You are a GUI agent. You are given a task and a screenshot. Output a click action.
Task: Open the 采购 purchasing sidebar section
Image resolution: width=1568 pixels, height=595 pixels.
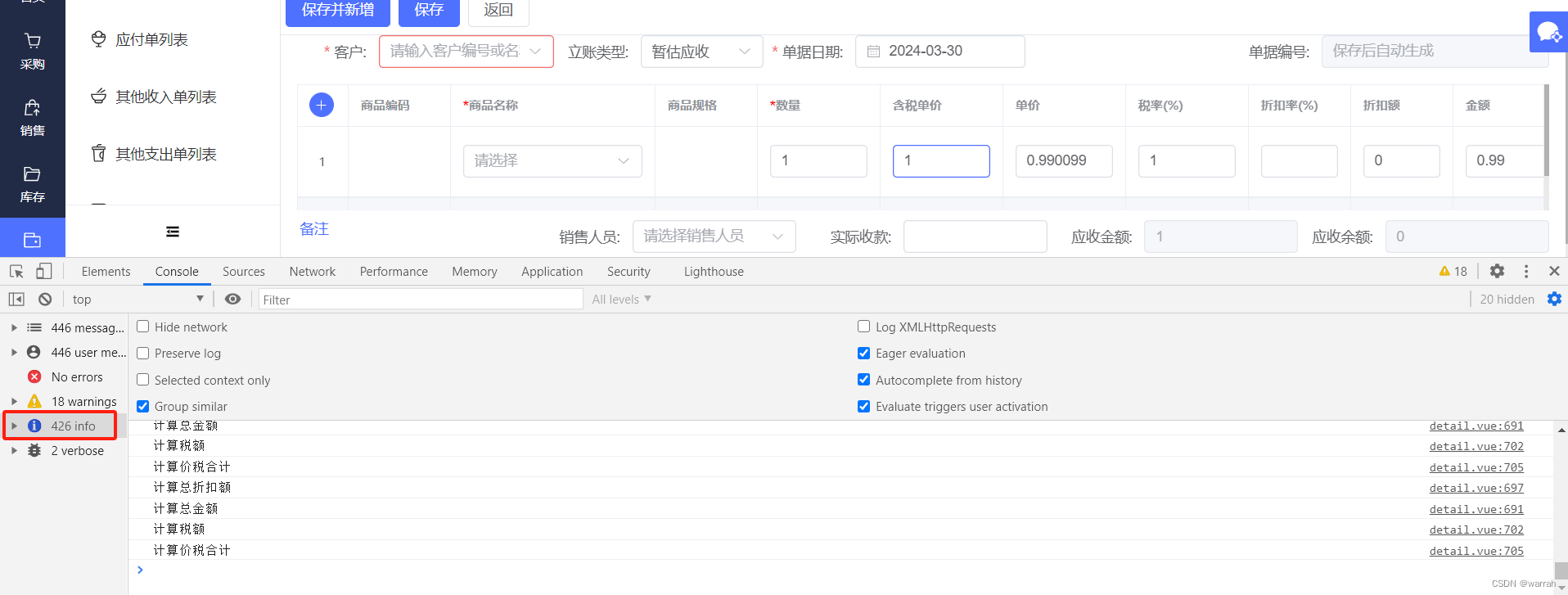pyautogui.click(x=32, y=51)
